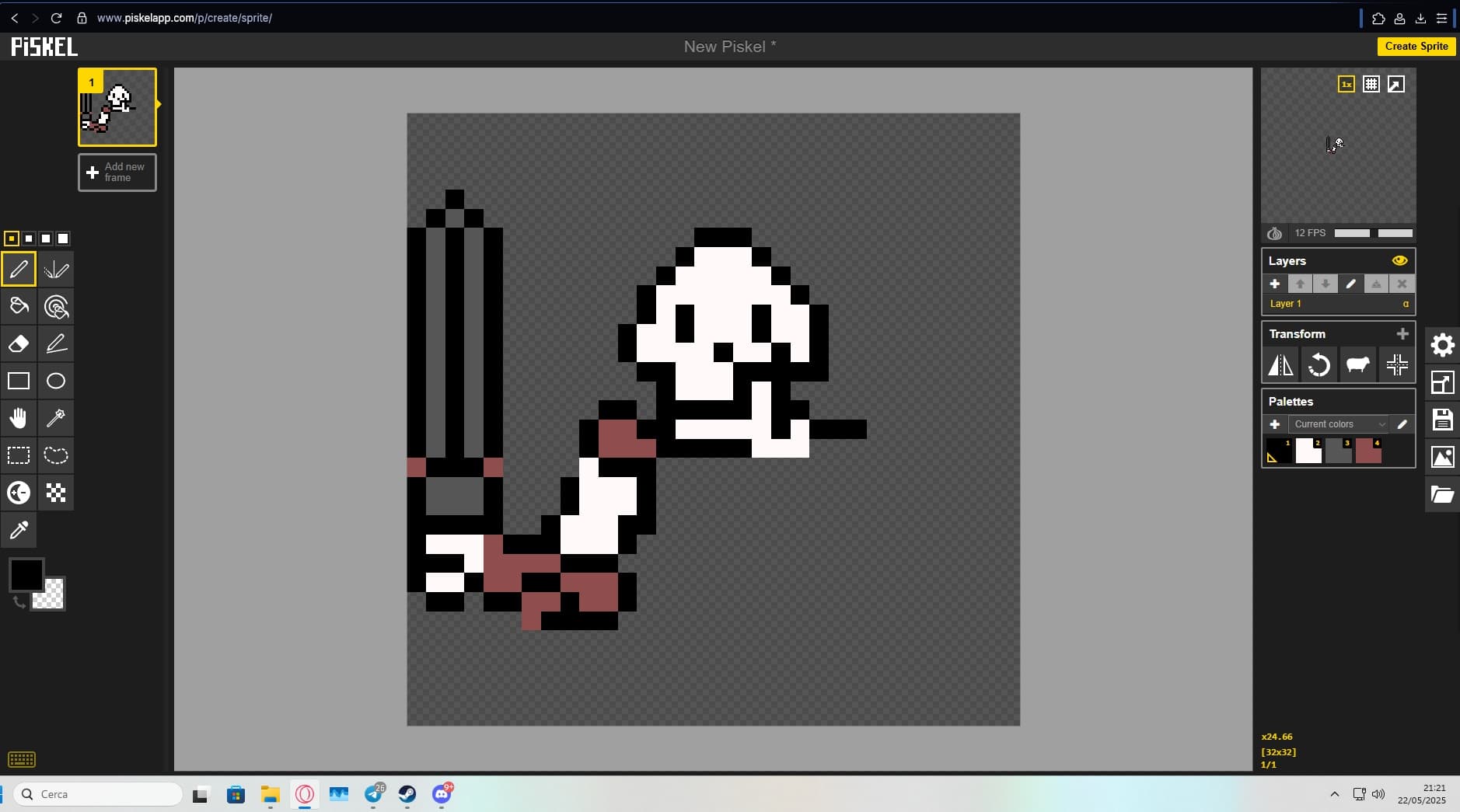Select the Color picker eyedropper tool
Screen dimensions: 1460x812
click(x=19, y=531)
